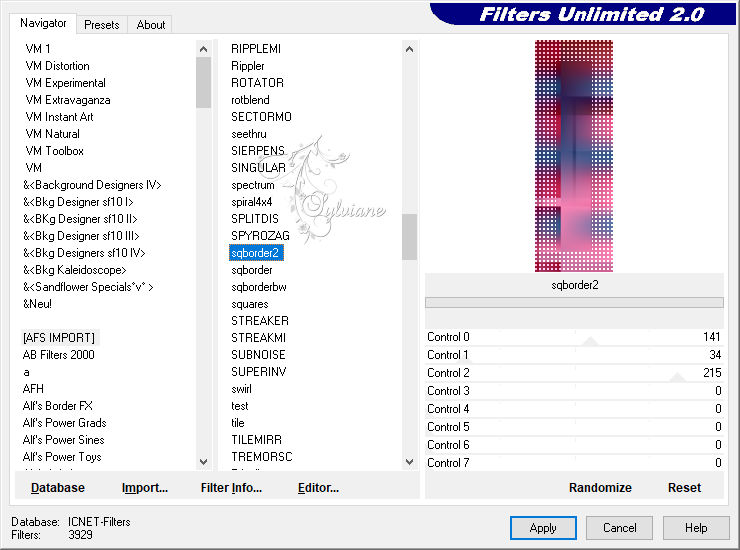
Task: Switch to the Presets tab
Action: pos(101,25)
